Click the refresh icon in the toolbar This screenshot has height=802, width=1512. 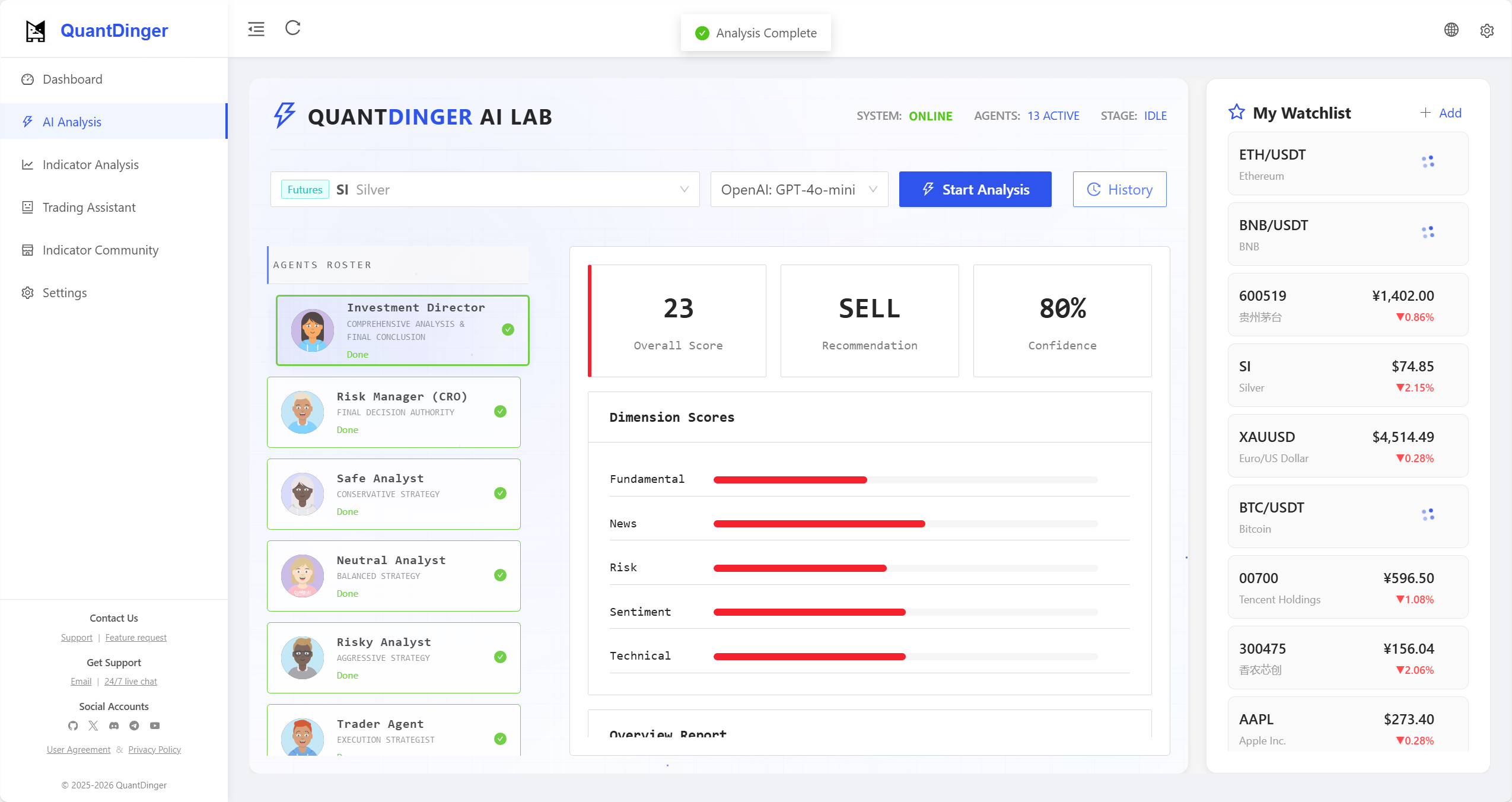click(x=292, y=28)
